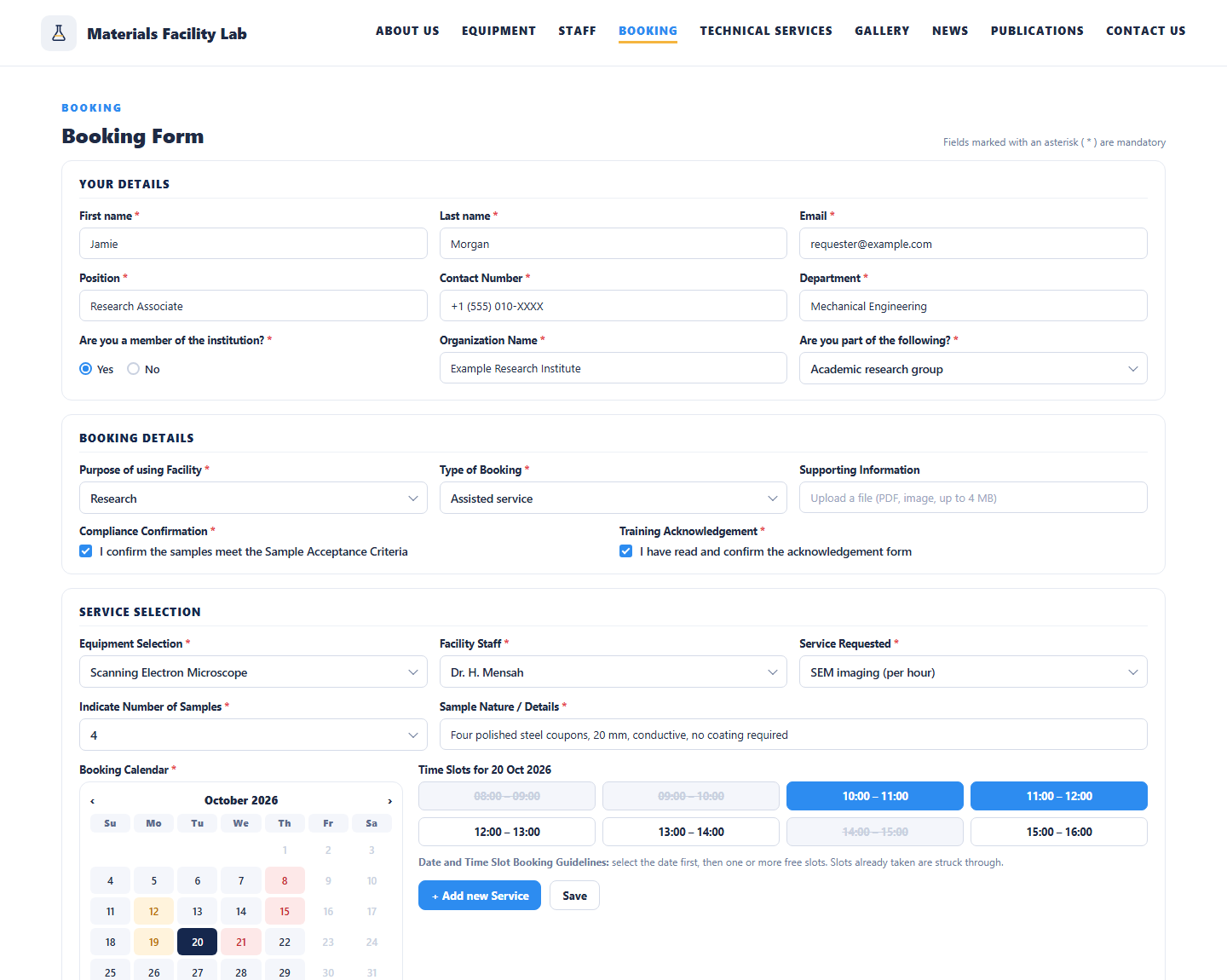Click the Email input field

tap(973, 244)
